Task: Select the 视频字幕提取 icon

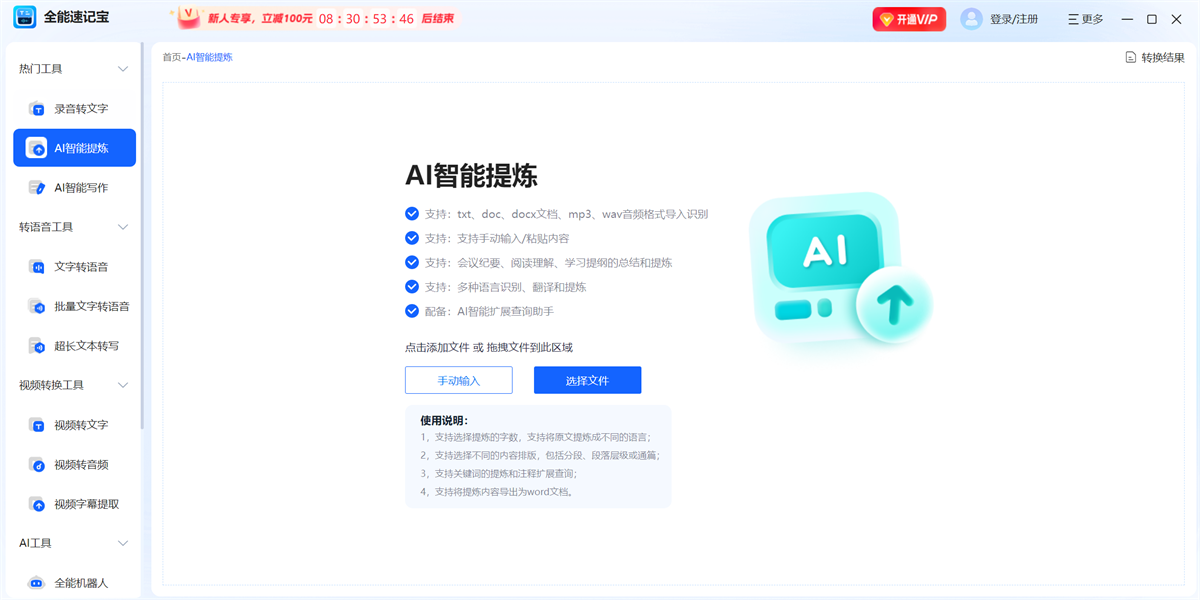Action: 37,504
